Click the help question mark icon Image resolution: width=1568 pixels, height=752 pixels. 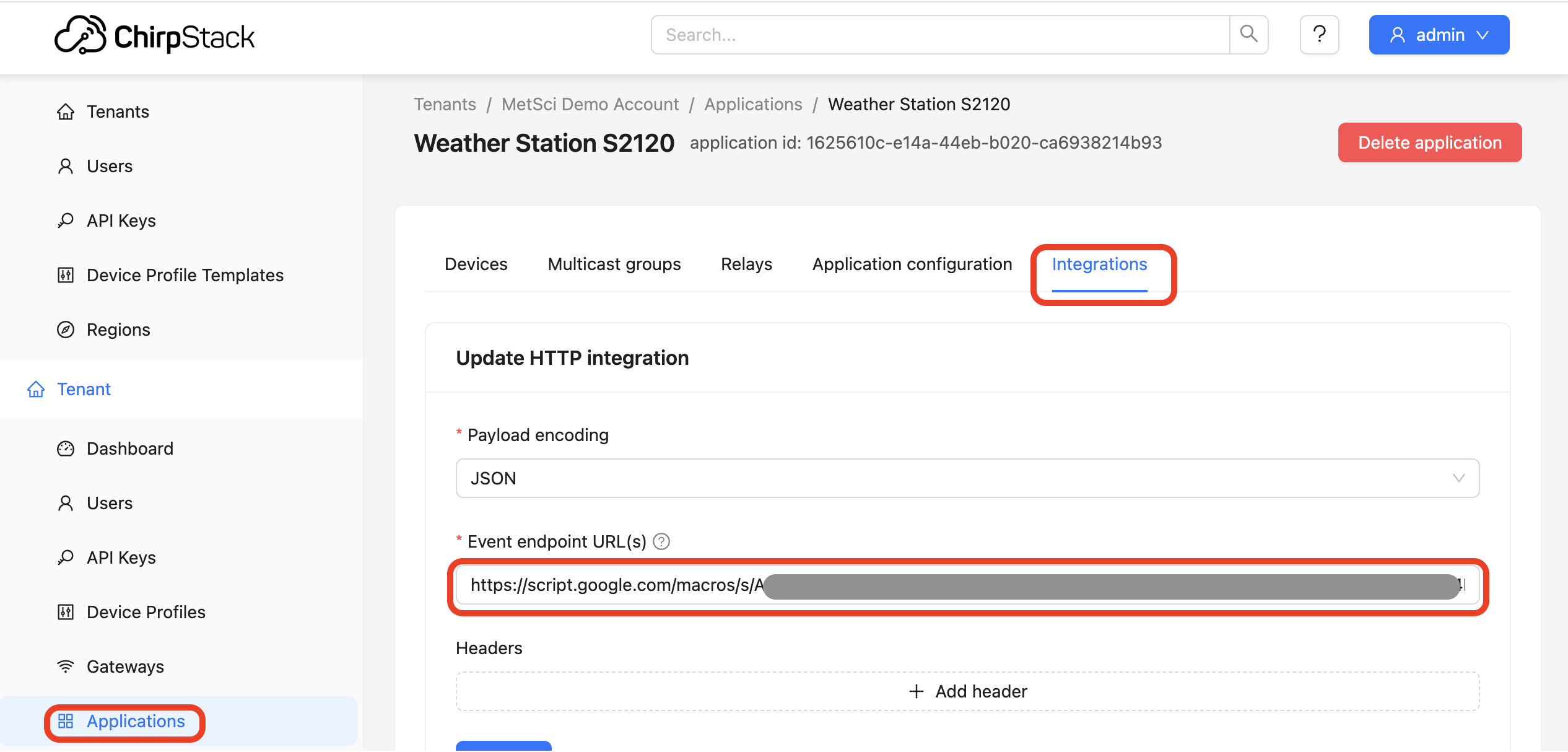click(1319, 35)
